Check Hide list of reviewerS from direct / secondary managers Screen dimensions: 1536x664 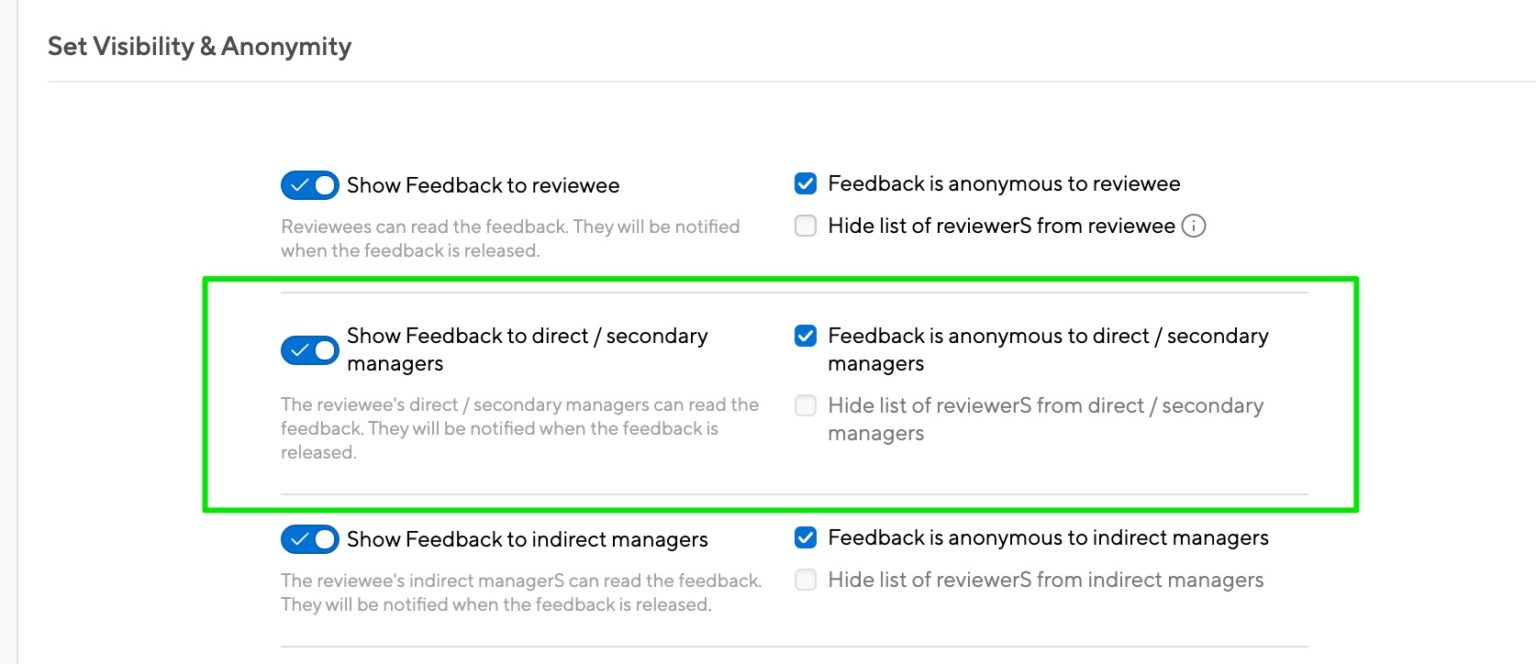click(805, 406)
